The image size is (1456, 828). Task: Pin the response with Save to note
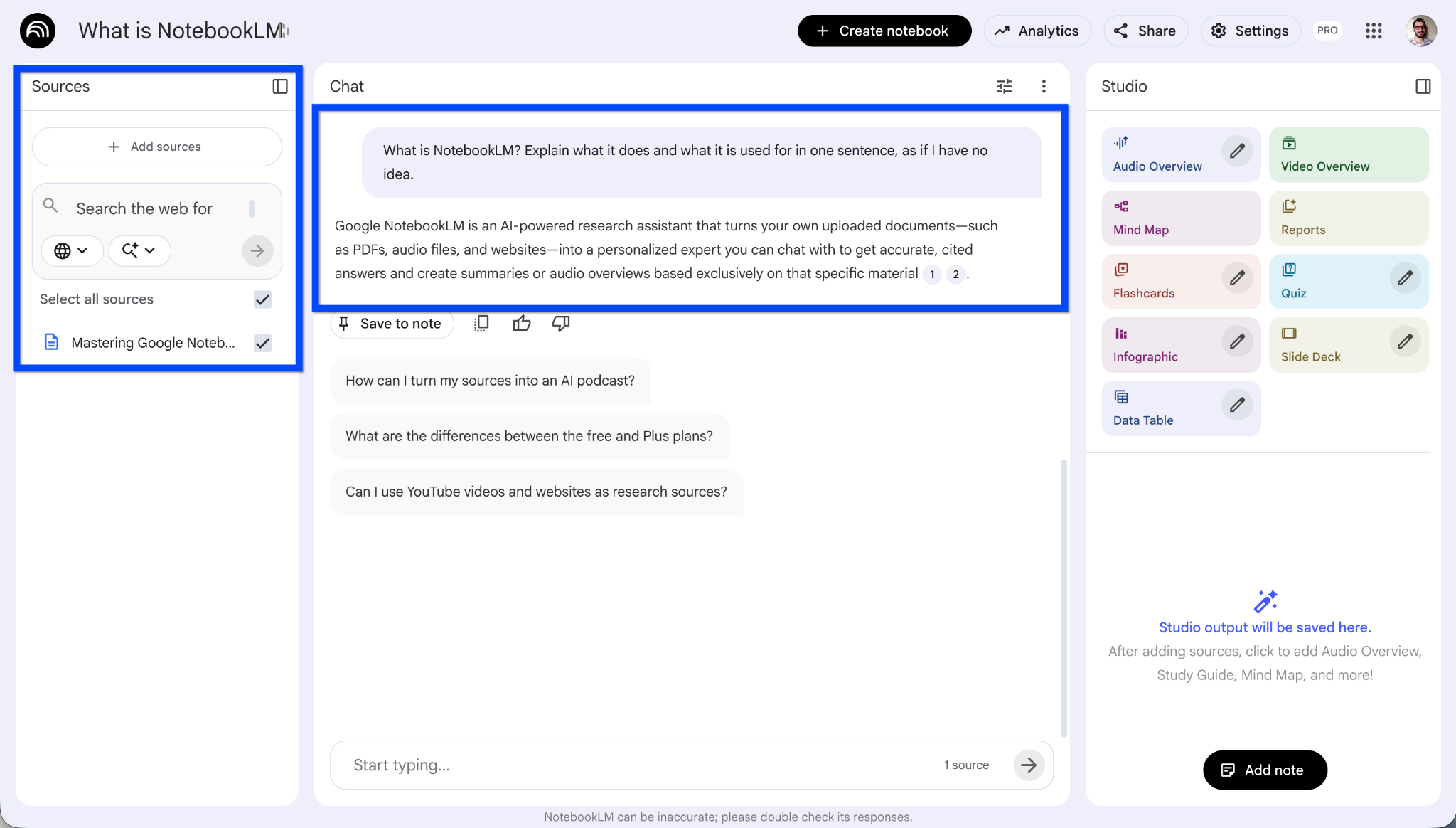391,323
